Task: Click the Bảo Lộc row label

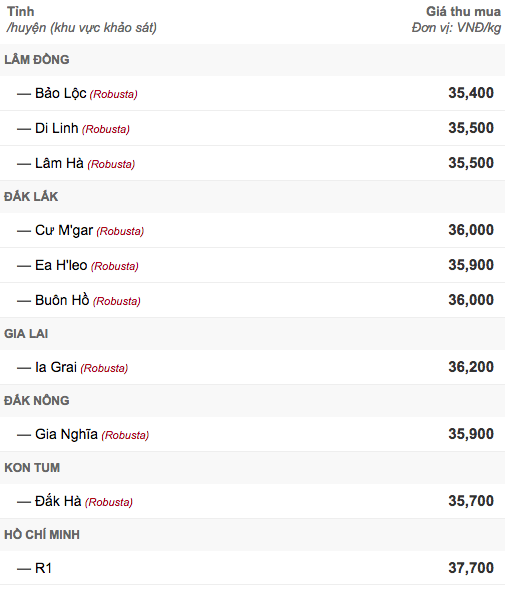Action: (x=61, y=93)
